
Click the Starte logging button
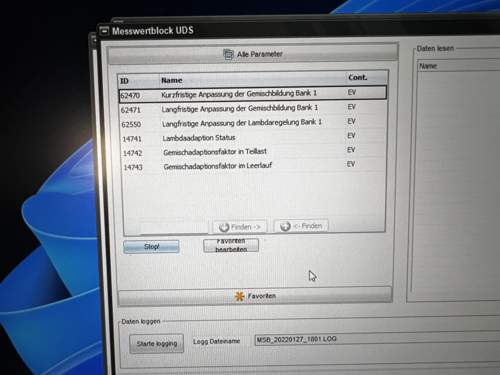coord(157,343)
